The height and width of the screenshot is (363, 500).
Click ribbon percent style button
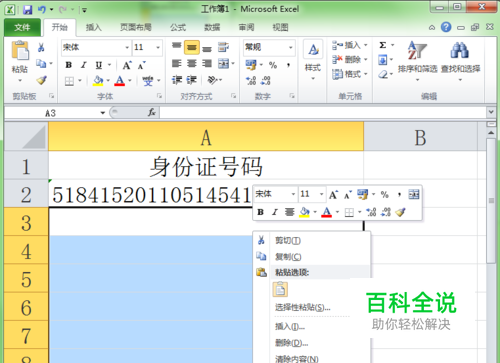click(x=273, y=65)
